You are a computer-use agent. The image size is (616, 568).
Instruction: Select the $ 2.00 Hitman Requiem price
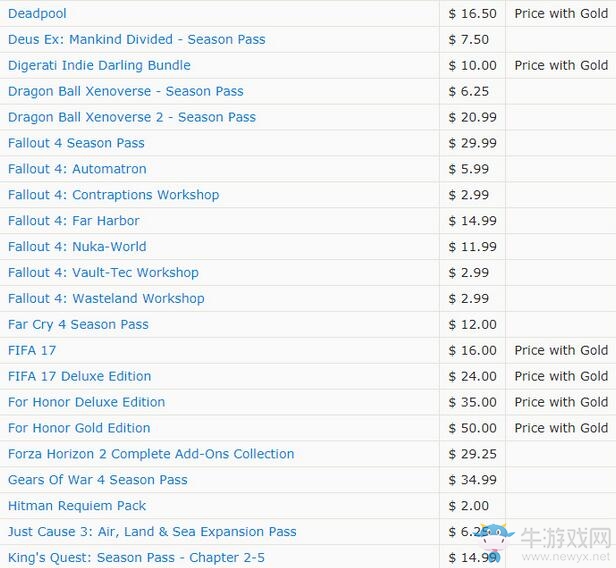469,506
